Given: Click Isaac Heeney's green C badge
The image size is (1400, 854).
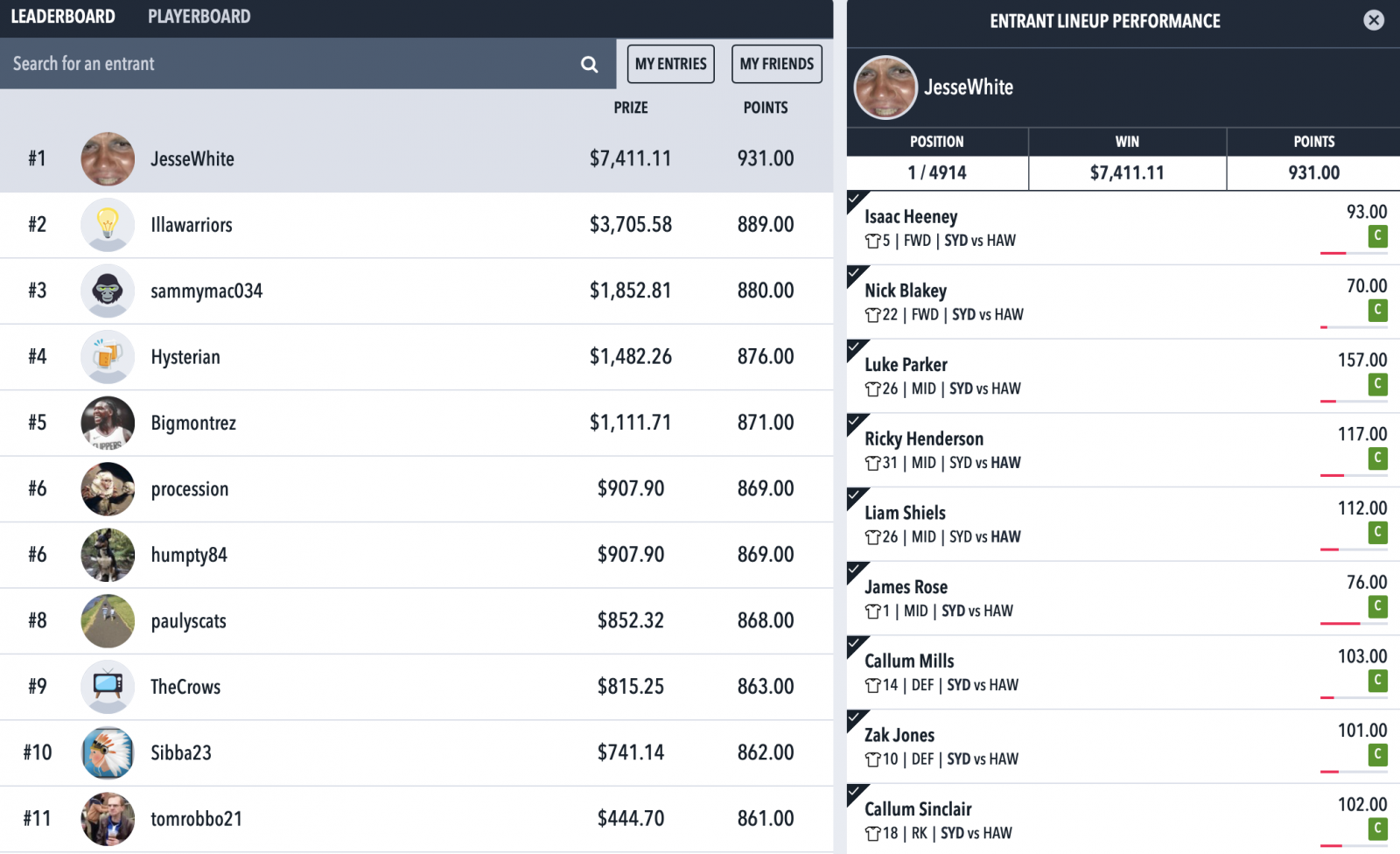Looking at the screenshot, I should (x=1378, y=236).
